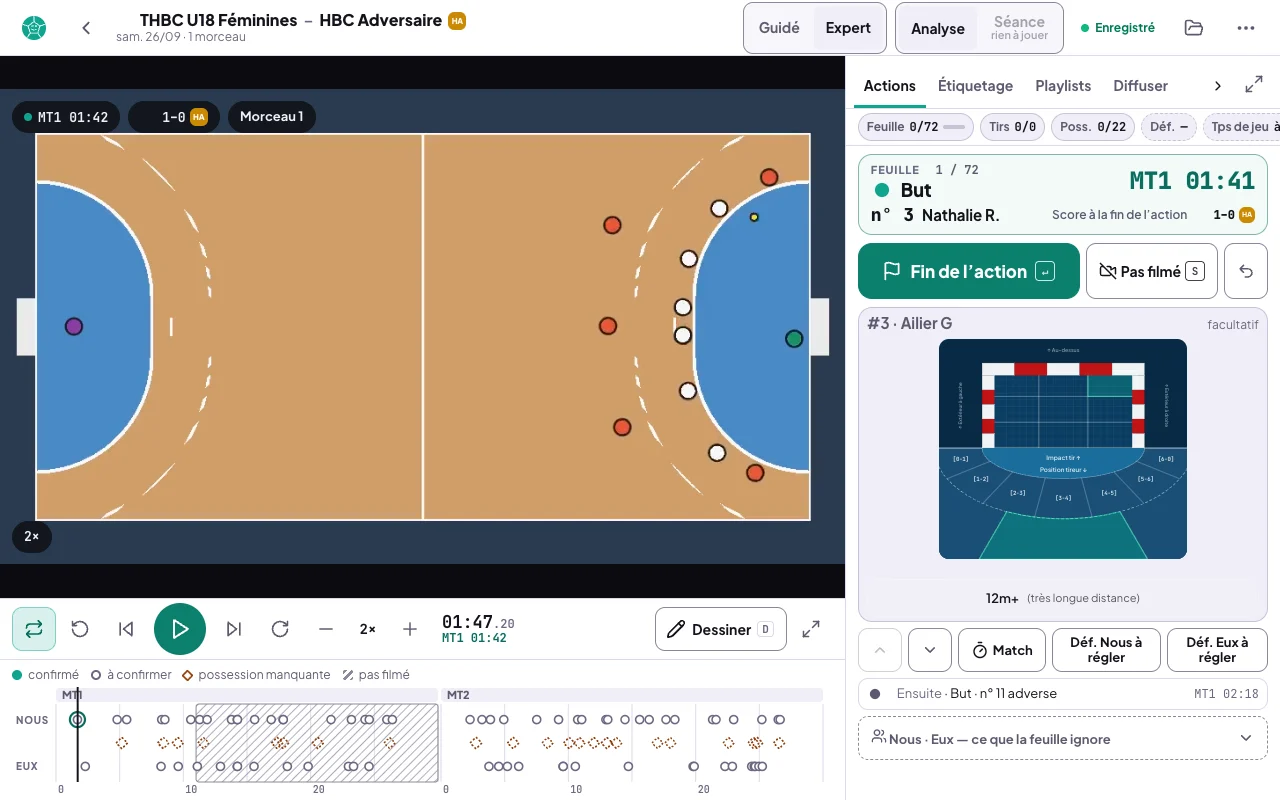This screenshot has width=1280, height=800.
Task: Mark the action as Pas filmé
Action: (1152, 271)
